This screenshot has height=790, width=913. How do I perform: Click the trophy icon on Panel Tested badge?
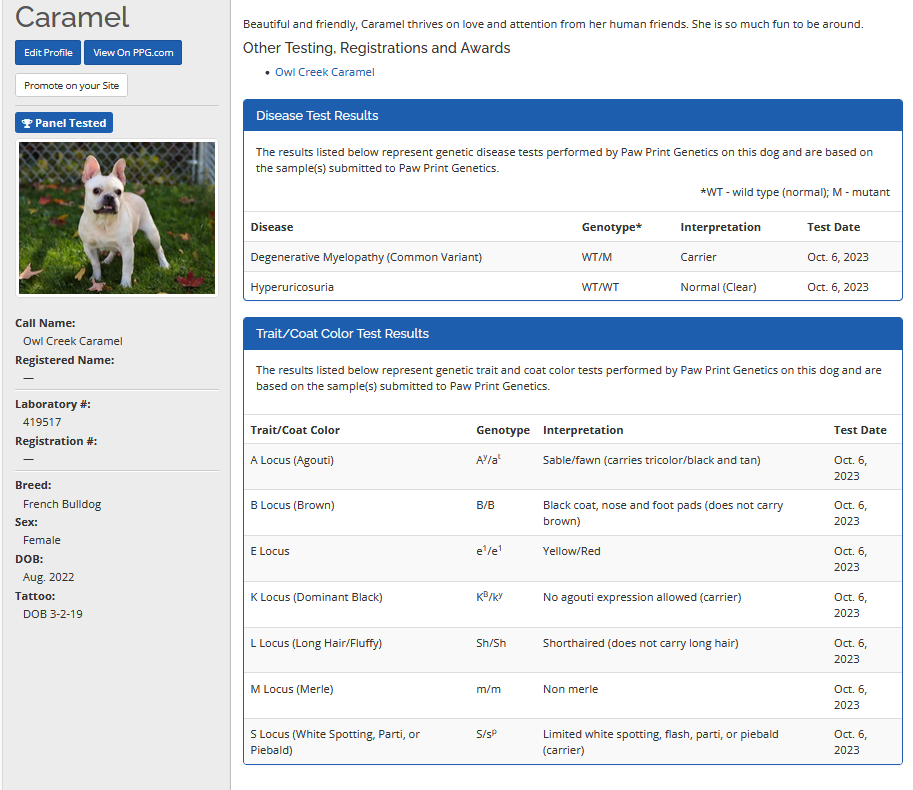click(27, 123)
